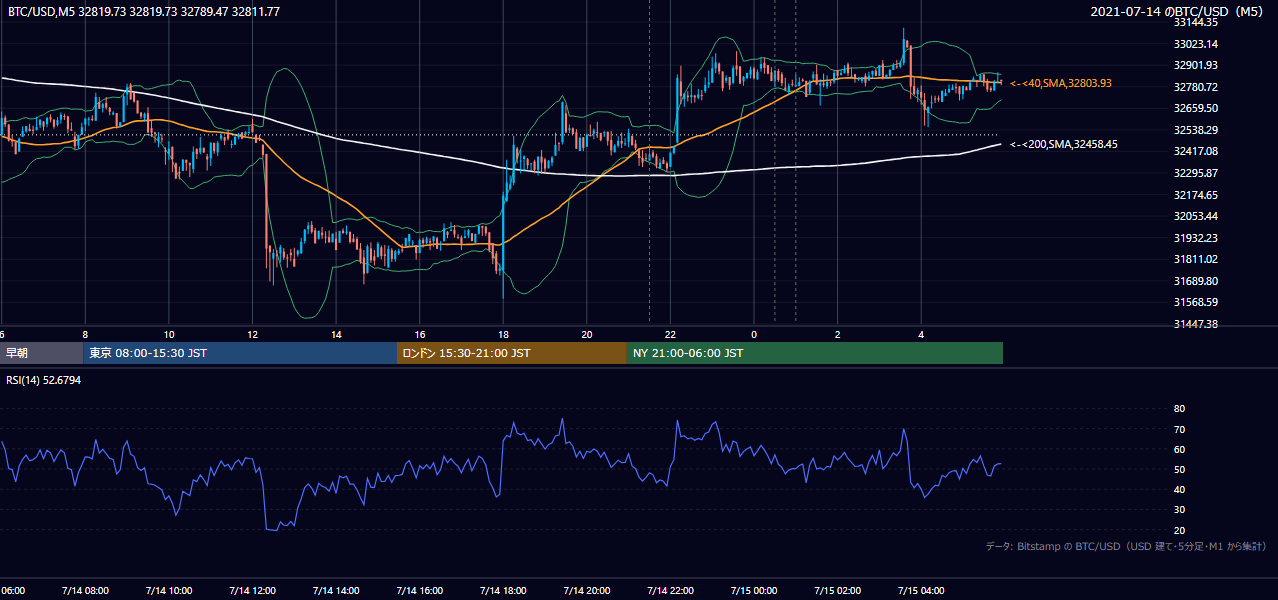The image size is (1278, 600).
Task: Click the 東京 08:00-15:30 JST session bar
Action: point(240,353)
